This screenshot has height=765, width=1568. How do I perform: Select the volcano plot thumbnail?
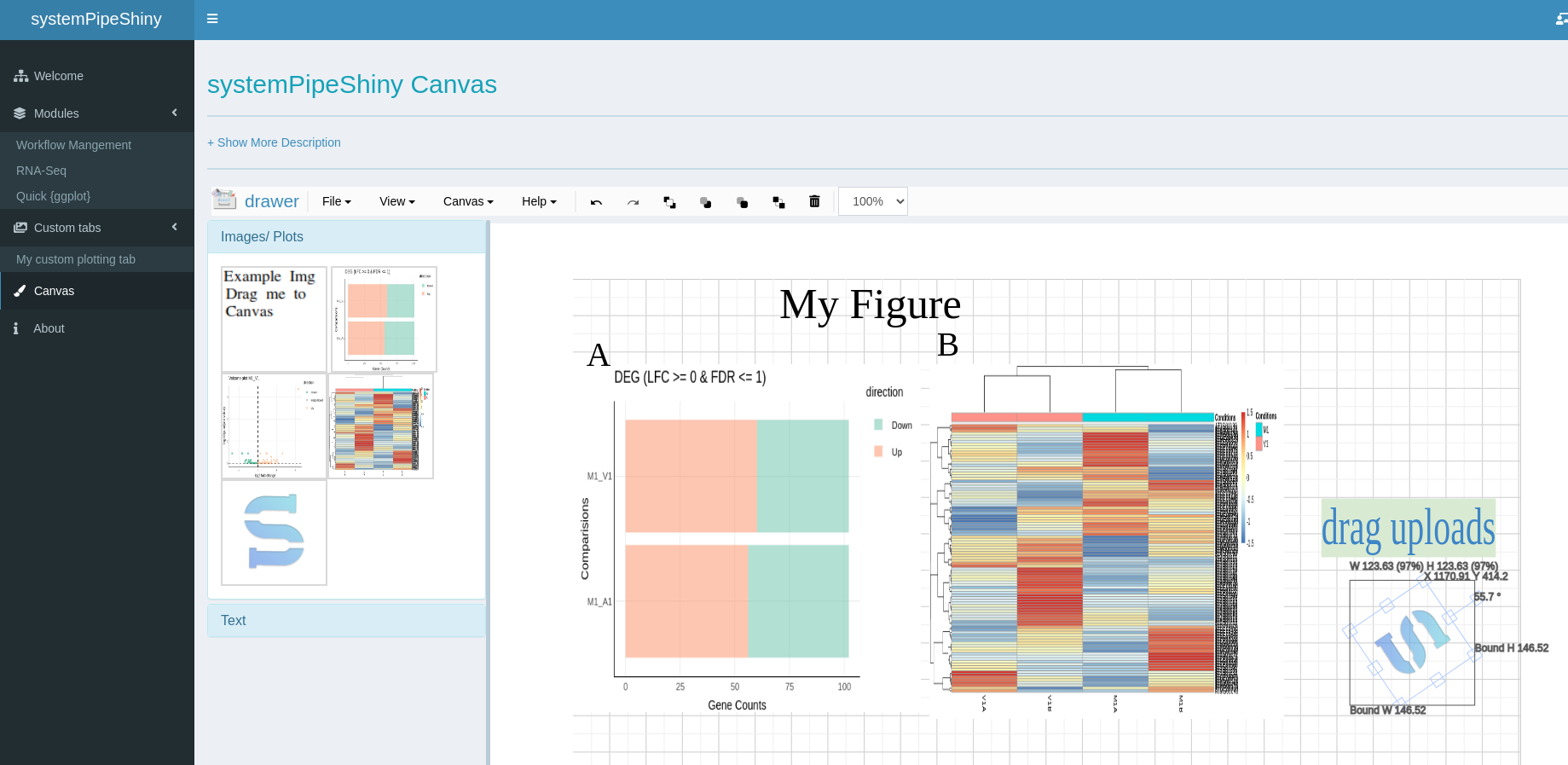click(x=274, y=426)
